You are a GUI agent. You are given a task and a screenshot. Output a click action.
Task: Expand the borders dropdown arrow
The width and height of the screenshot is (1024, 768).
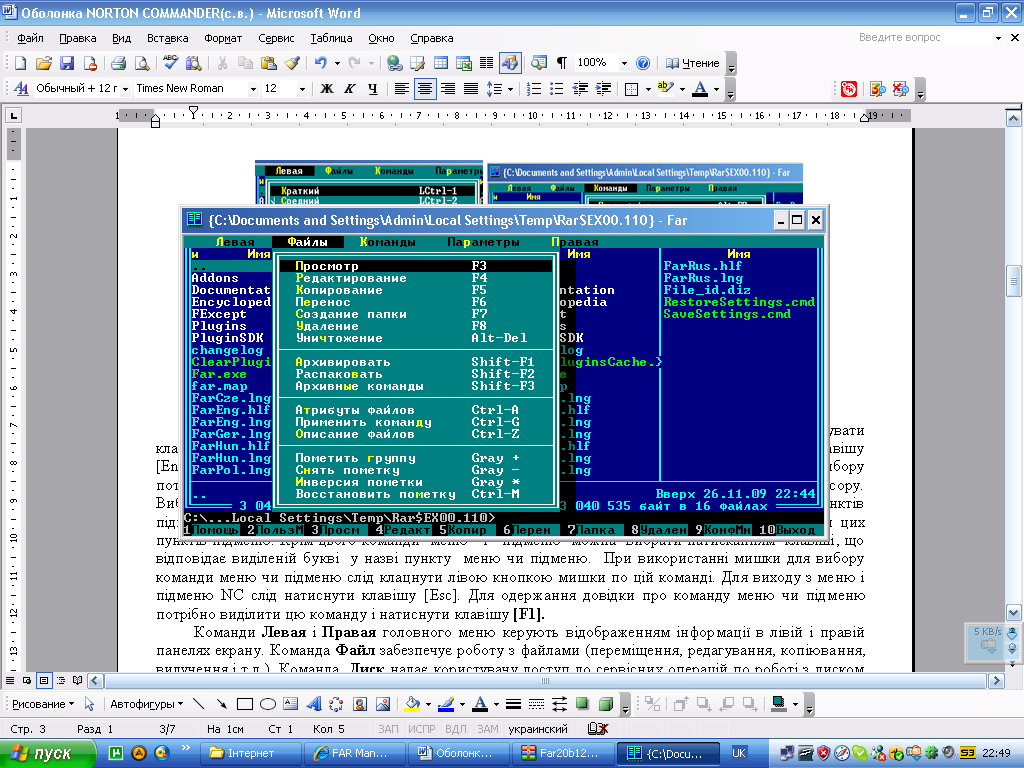point(648,89)
